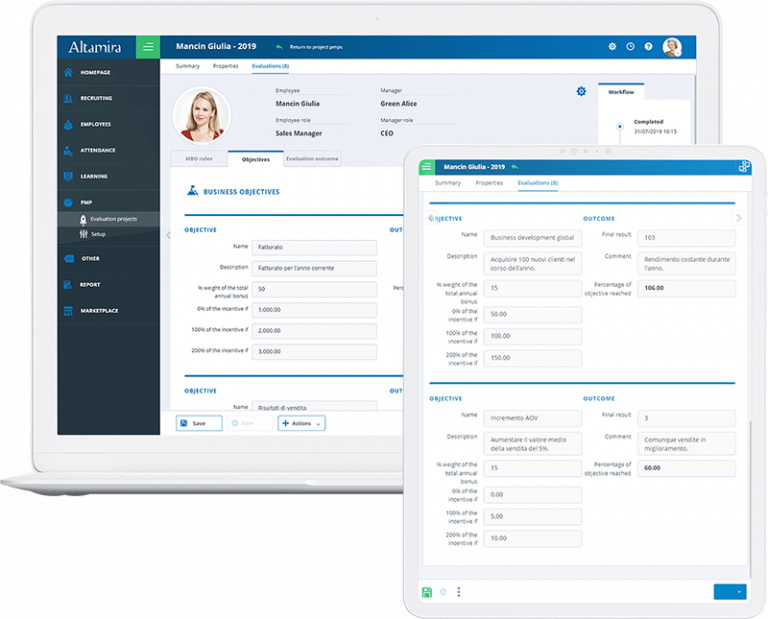
Task: Select the Objectives tab
Action: click(x=256, y=160)
